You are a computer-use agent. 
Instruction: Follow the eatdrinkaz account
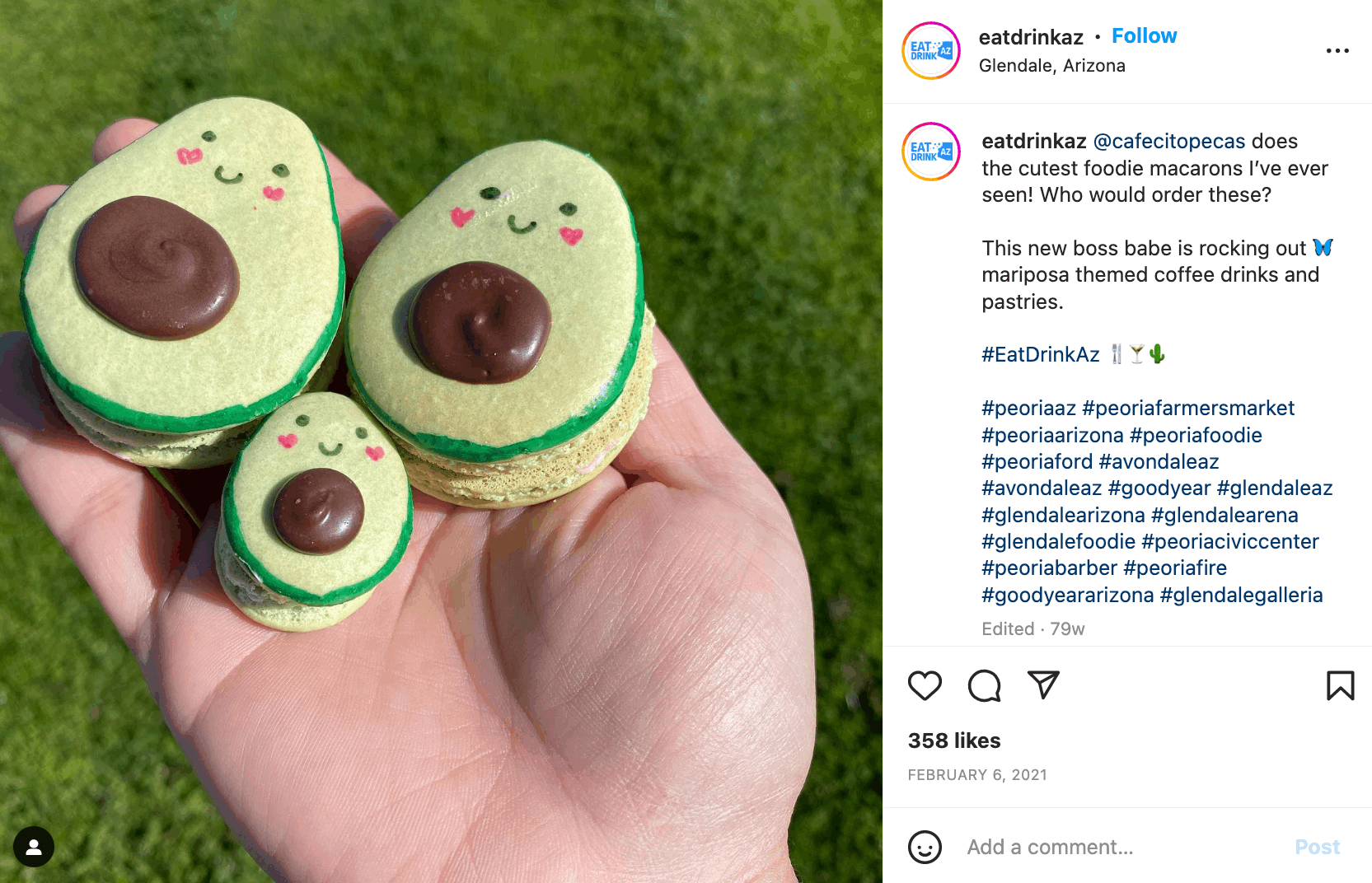(x=1144, y=36)
